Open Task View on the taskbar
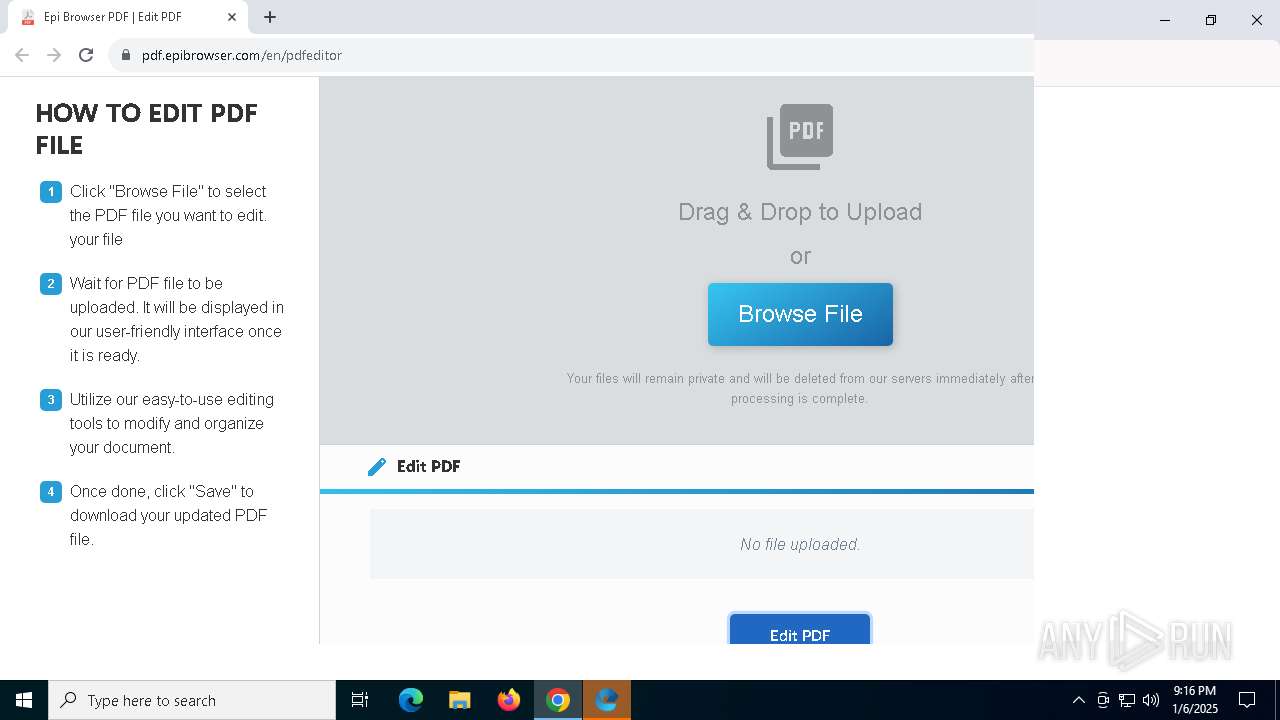The width and height of the screenshot is (1280, 720). (360, 700)
